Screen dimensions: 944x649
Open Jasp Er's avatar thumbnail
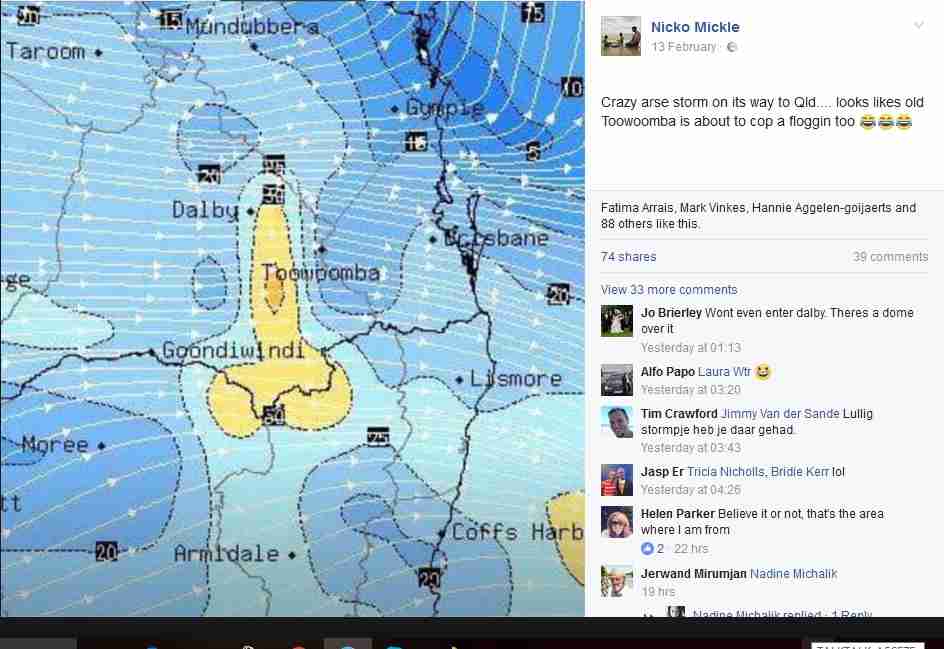[x=616, y=480]
